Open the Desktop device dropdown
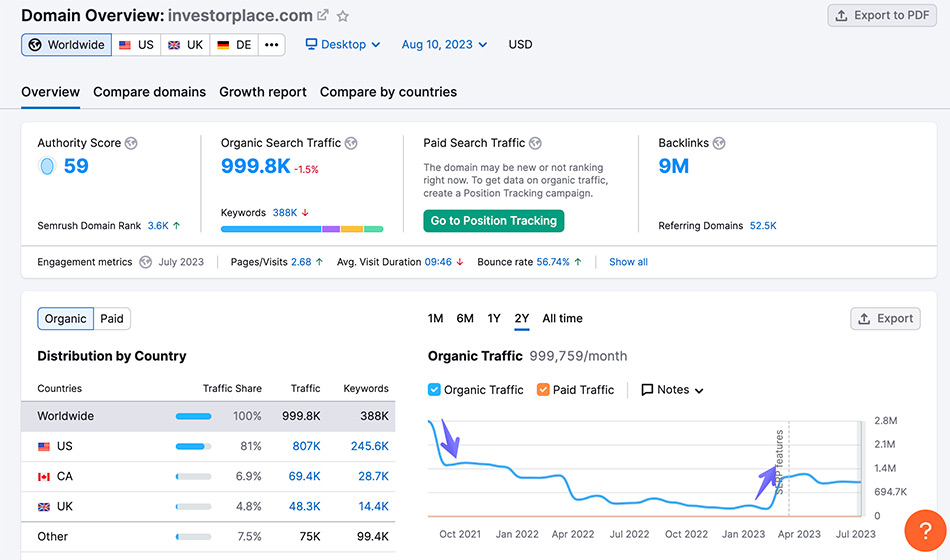Viewport: 950px width, 560px height. click(x=343, y=44)
